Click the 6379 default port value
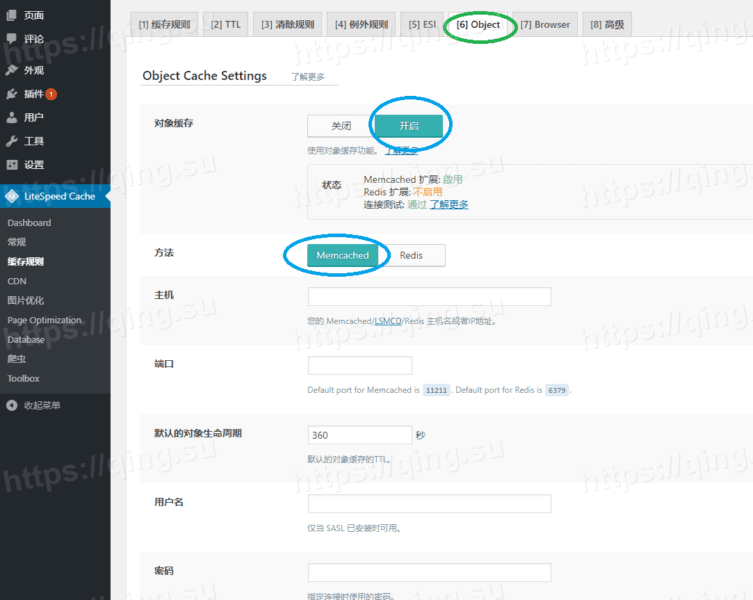753x600 pixels. click(557, 390)
